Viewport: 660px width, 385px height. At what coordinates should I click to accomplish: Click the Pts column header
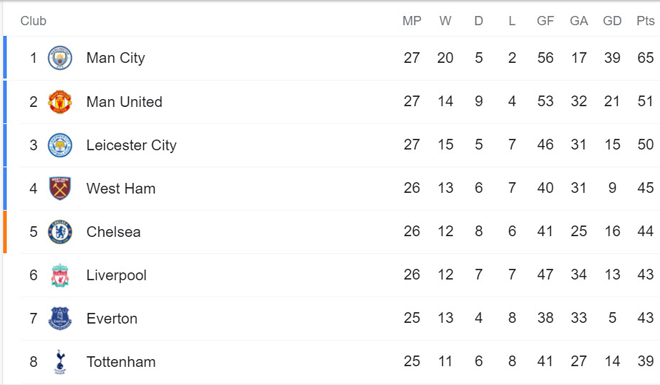pyautogui.click(x=645, y=21)
